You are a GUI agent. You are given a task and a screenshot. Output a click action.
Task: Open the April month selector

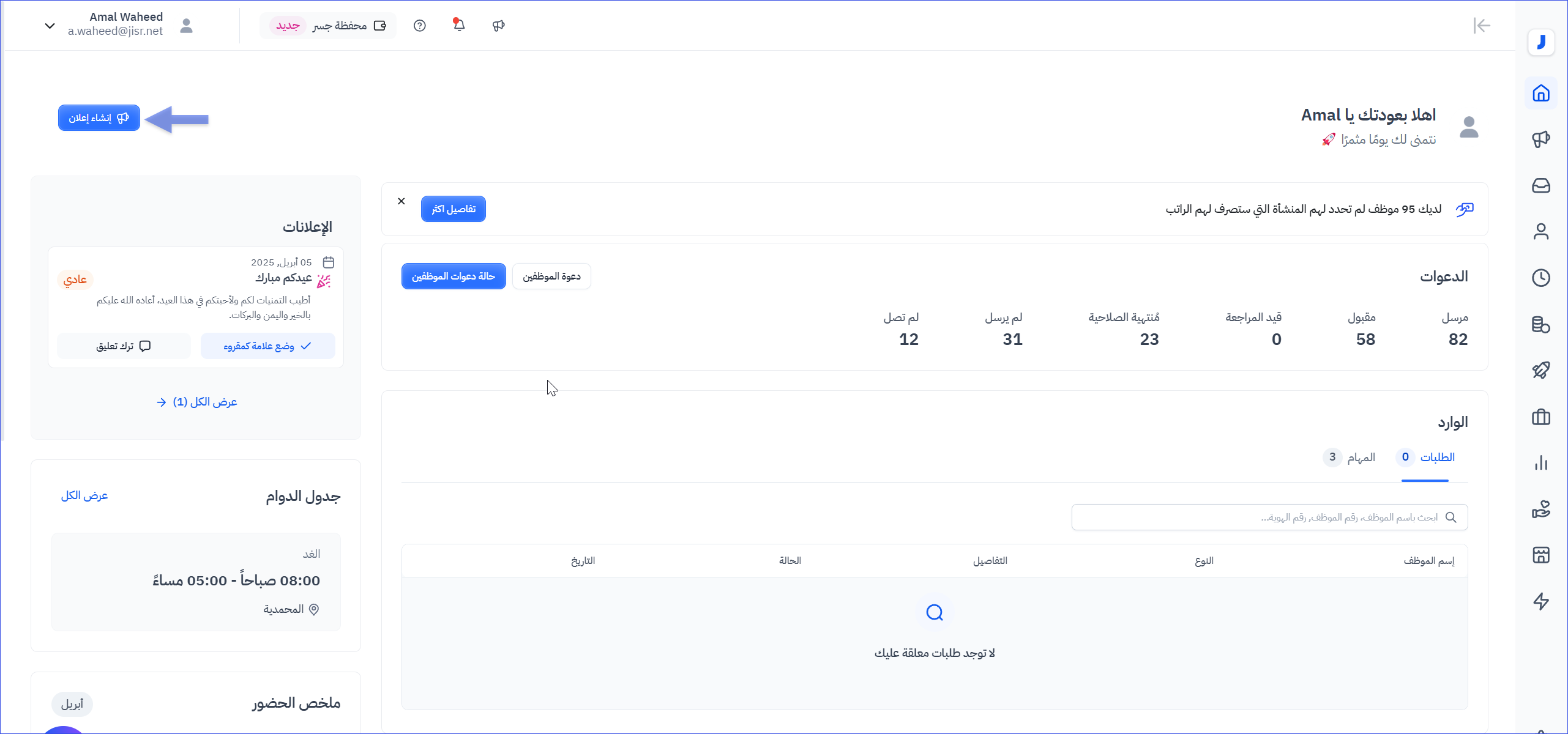[72, 704]
